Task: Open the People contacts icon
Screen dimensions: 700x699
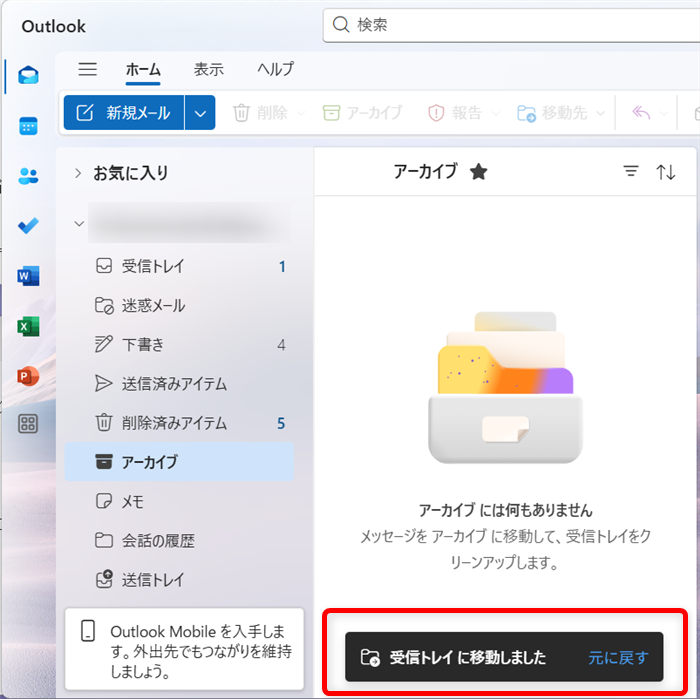Action: coord(28,176)
